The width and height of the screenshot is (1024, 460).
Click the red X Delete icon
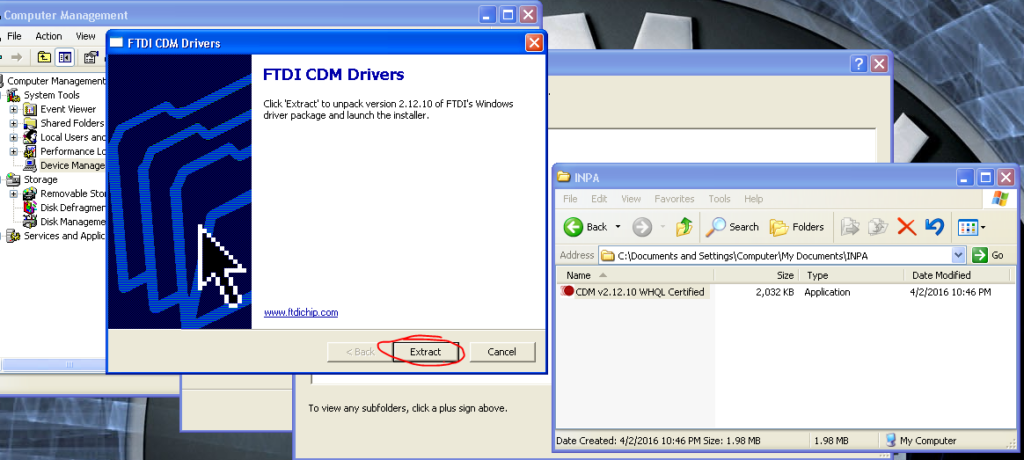point(906,227)
